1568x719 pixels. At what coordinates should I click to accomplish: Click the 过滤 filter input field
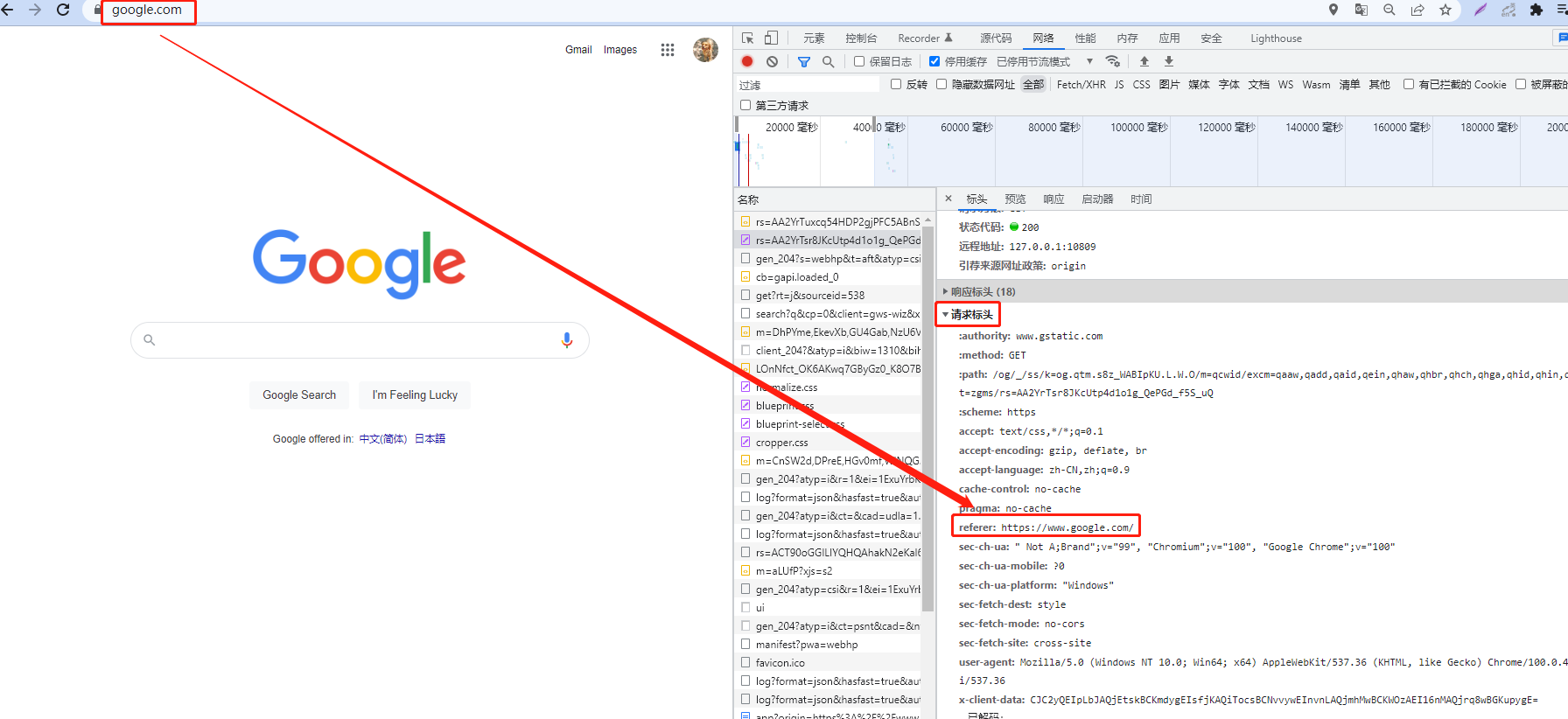(807, 84)
